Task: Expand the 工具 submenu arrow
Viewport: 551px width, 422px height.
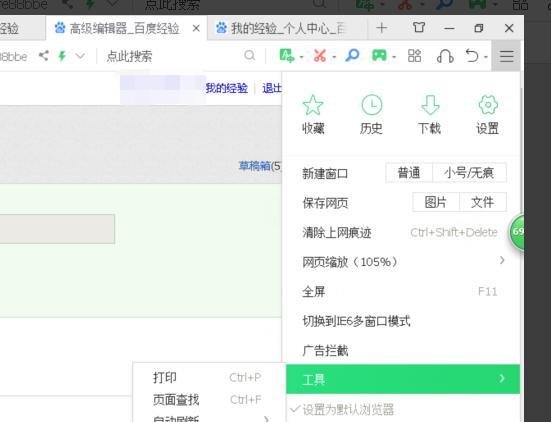Action: coord(502,378)
